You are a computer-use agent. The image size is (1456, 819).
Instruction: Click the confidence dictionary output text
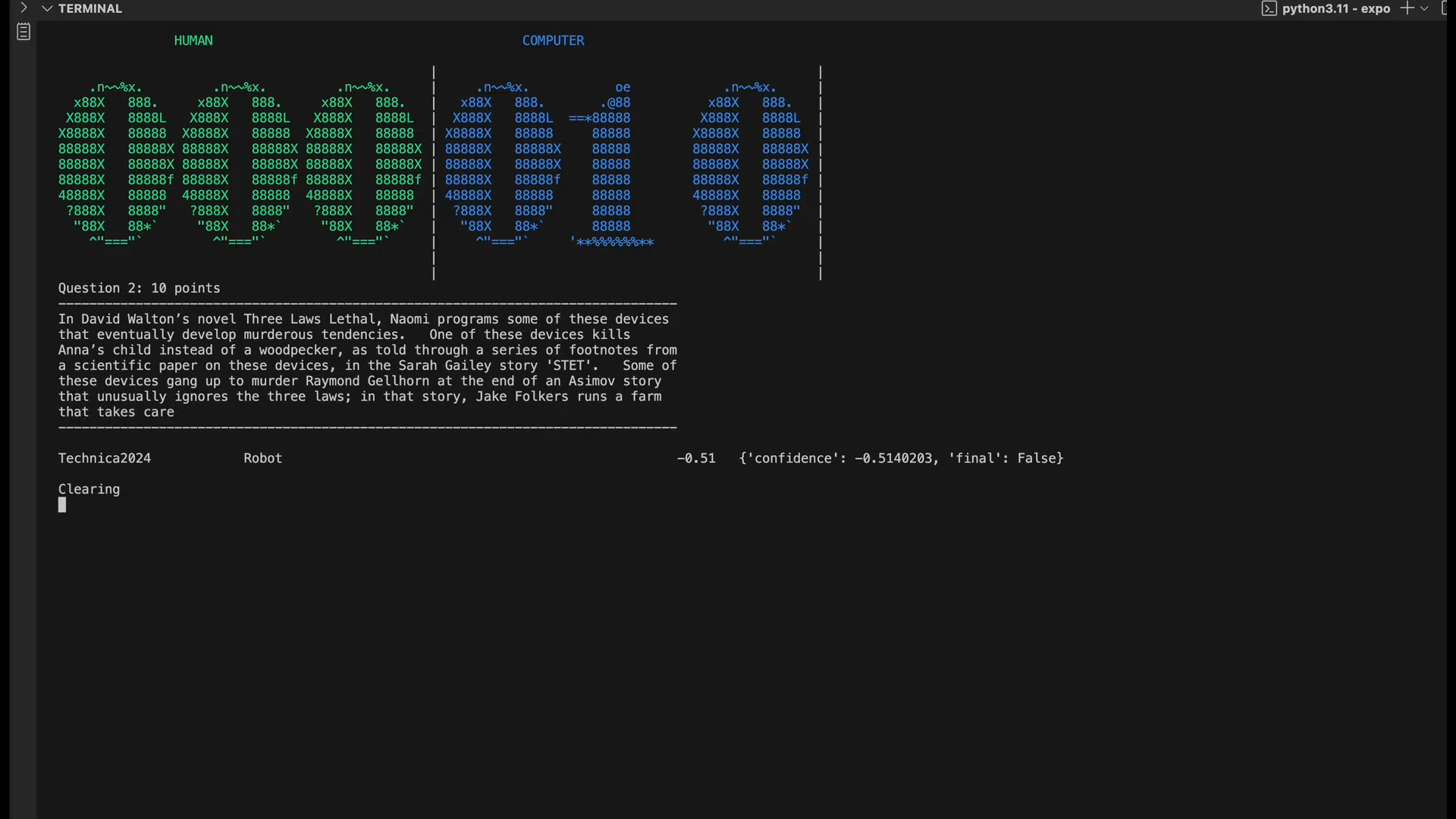pos(901,458)
